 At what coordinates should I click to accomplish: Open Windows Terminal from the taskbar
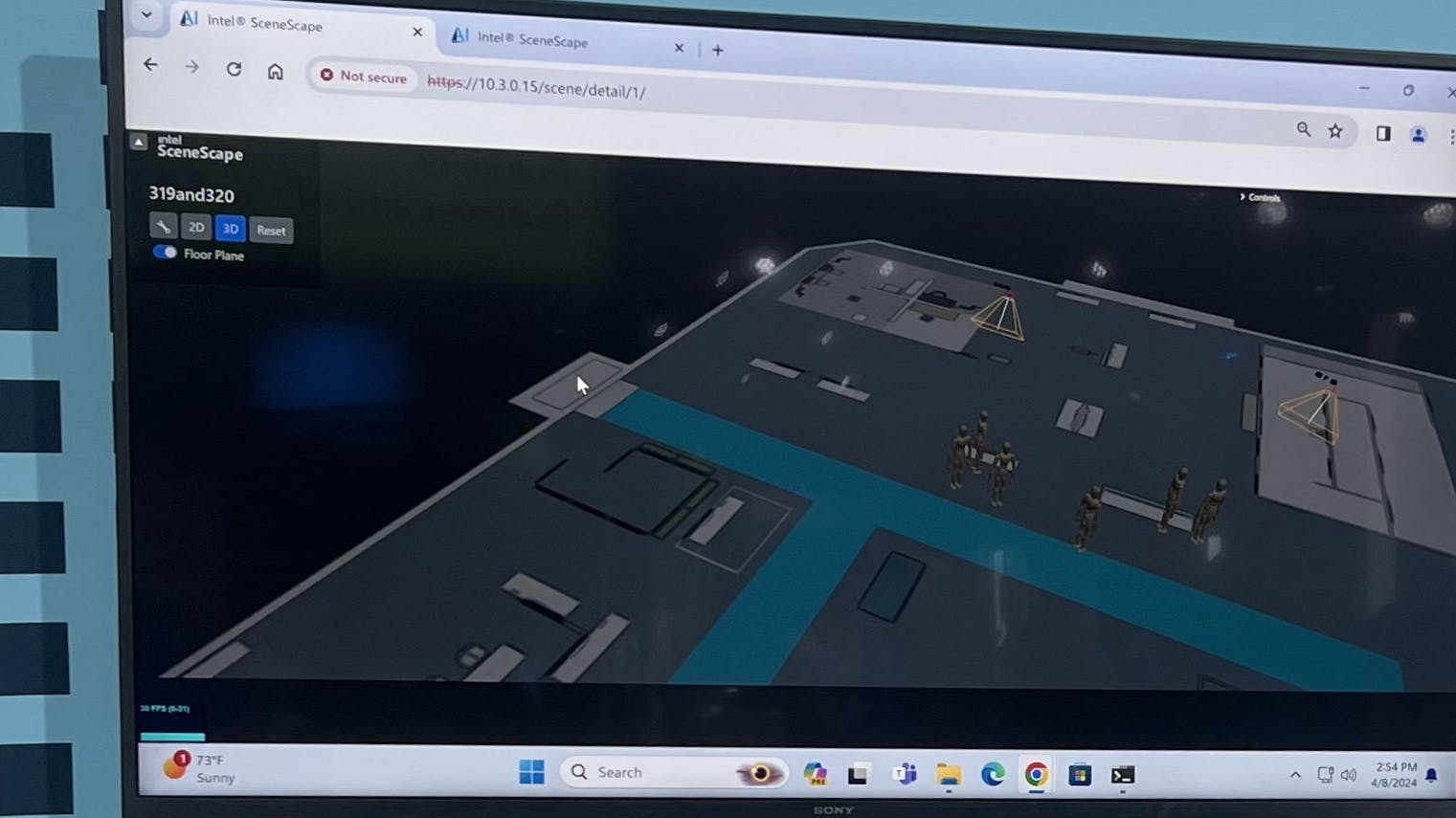1121,774
